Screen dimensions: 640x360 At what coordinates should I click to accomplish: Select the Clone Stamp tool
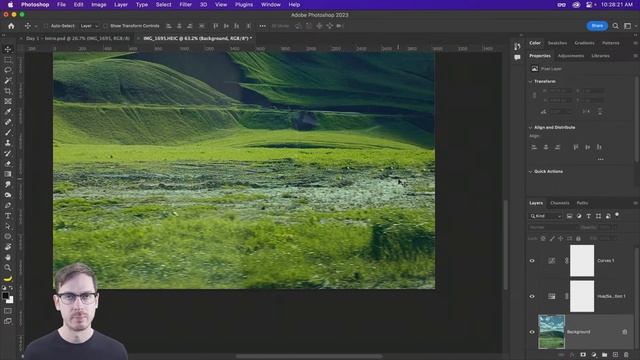(x=8, y=143)
